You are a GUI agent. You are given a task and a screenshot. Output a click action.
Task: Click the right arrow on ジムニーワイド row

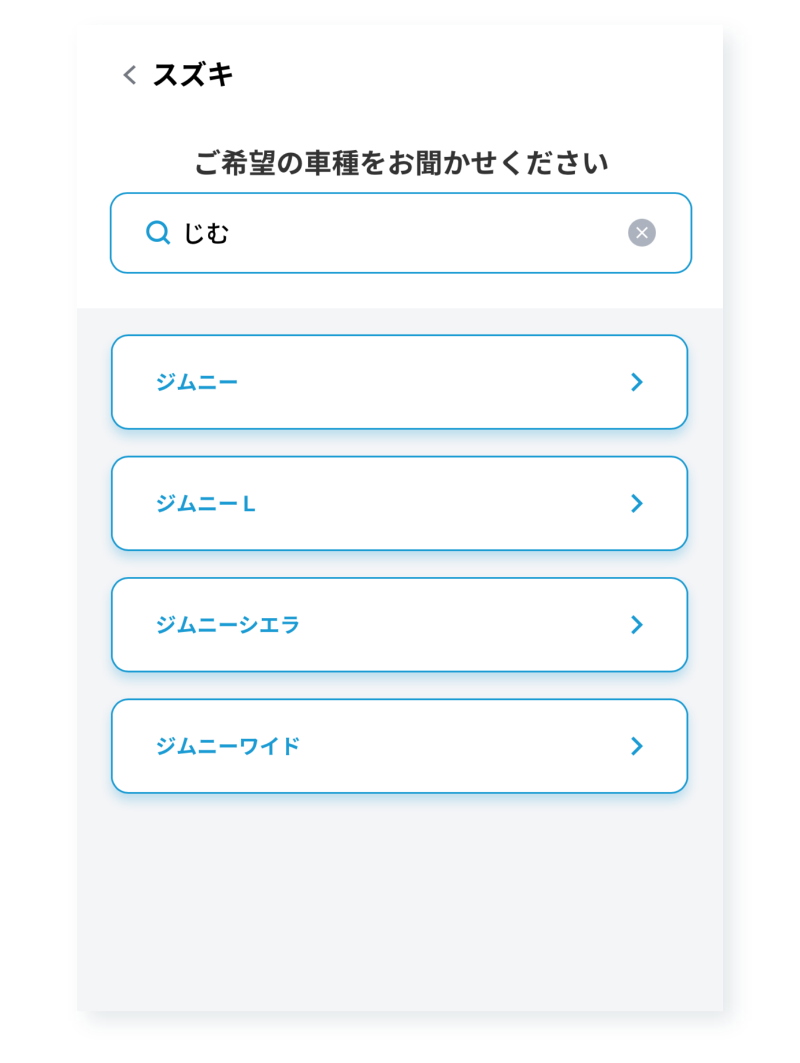point(638,746)
